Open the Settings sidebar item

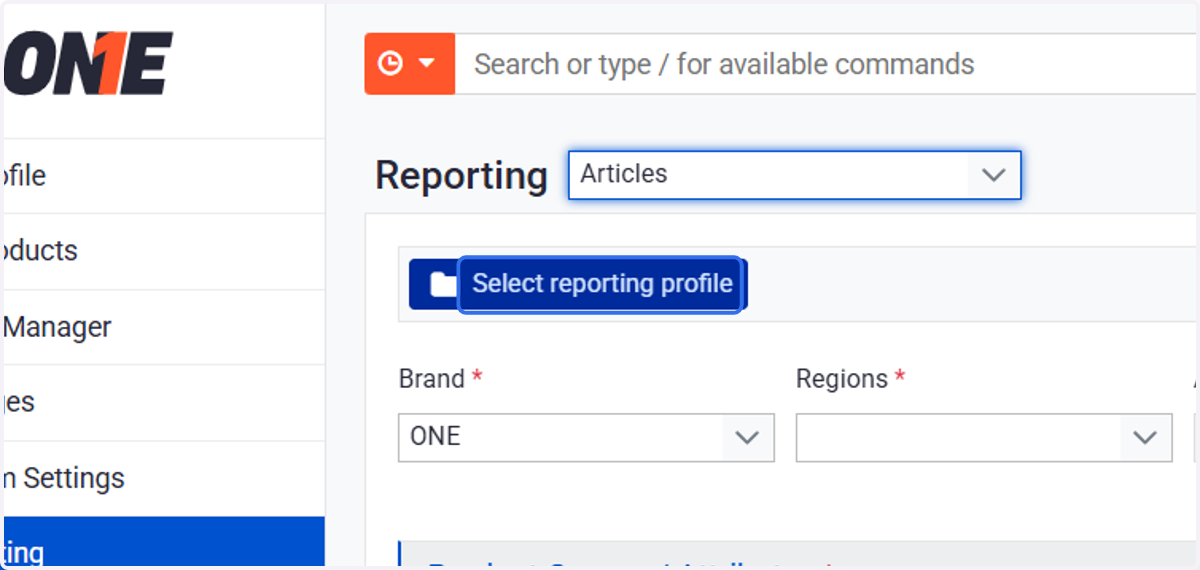tap(164, 478)
